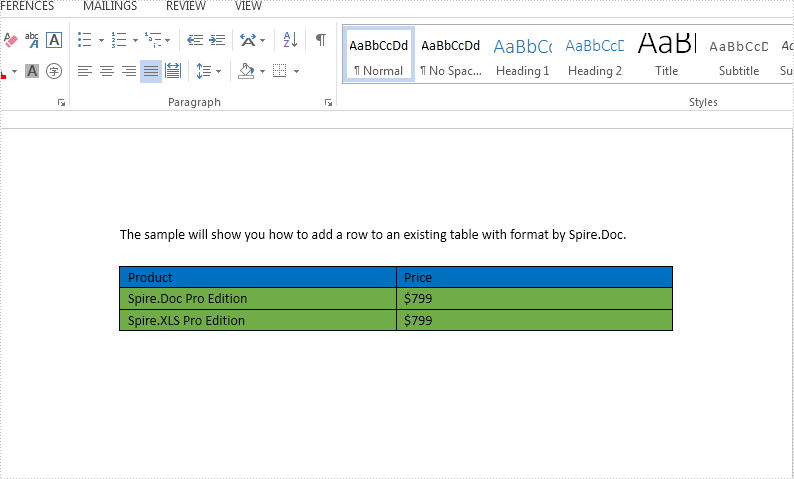Increase the paragraph indent

pyautogui.click(x=217, y=39)
